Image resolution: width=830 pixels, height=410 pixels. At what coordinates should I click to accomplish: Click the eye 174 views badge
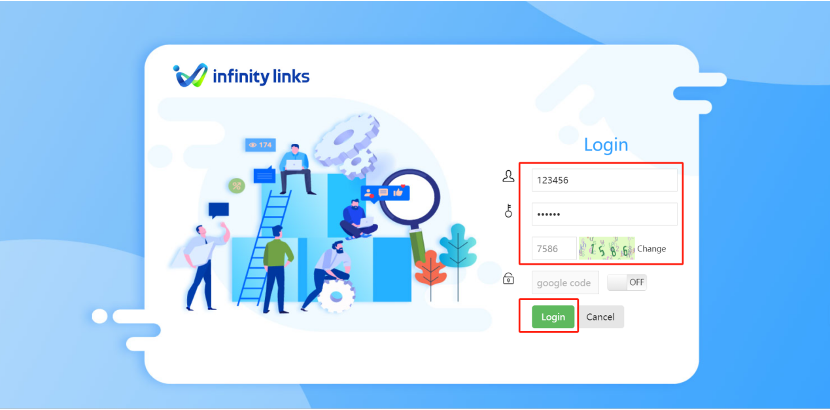click(260, 144)
